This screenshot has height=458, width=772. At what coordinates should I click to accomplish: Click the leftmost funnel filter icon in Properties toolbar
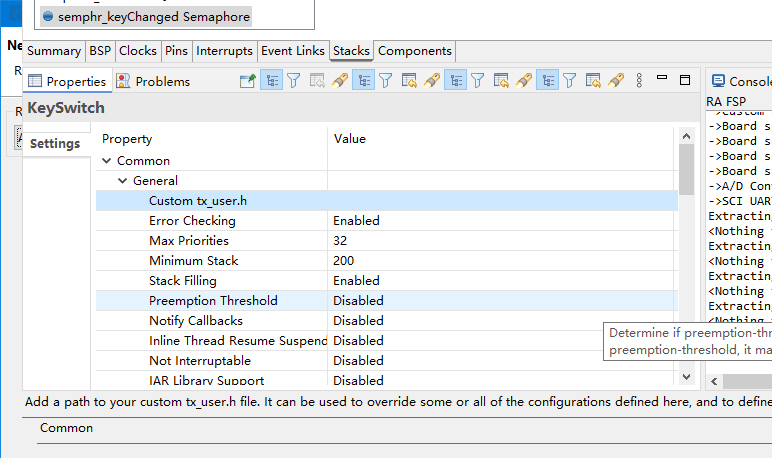294,81
